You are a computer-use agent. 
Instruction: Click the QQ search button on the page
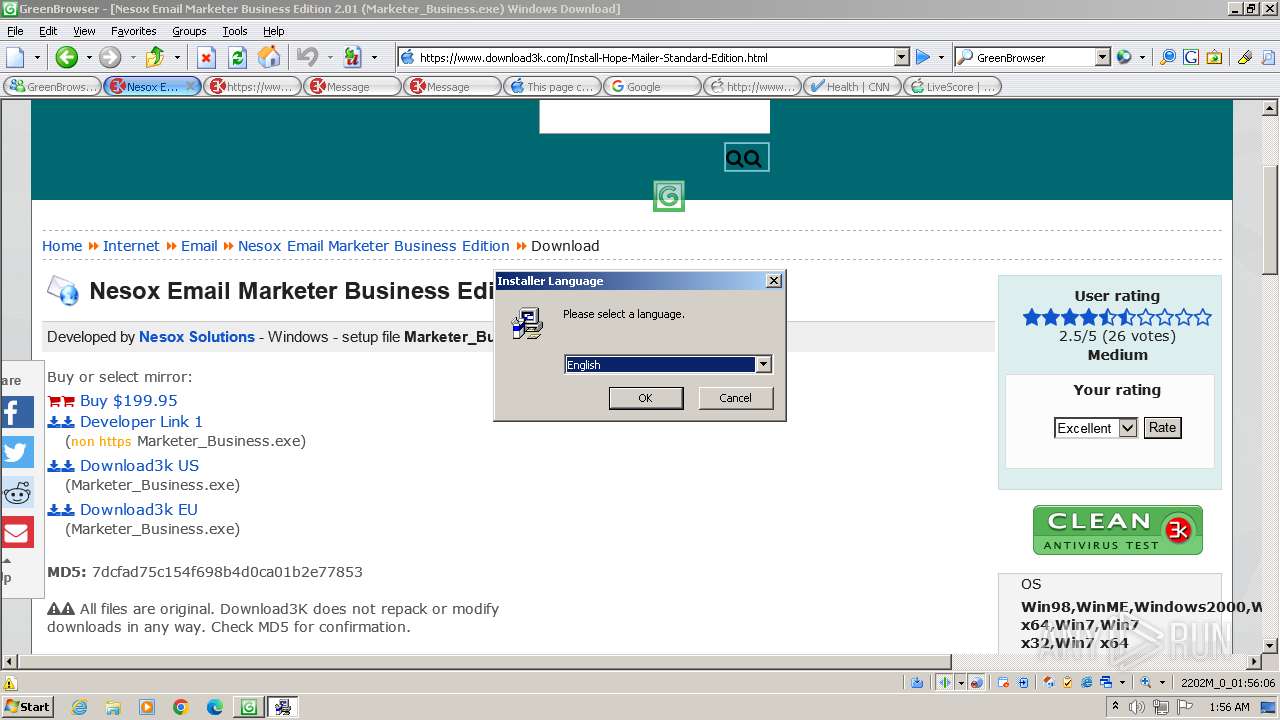[x=746, y=158]
